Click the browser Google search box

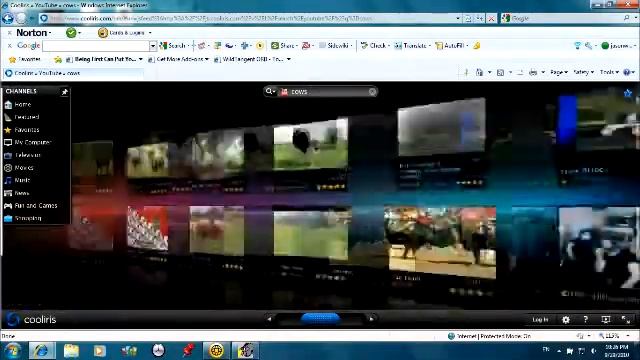[565, 18]
